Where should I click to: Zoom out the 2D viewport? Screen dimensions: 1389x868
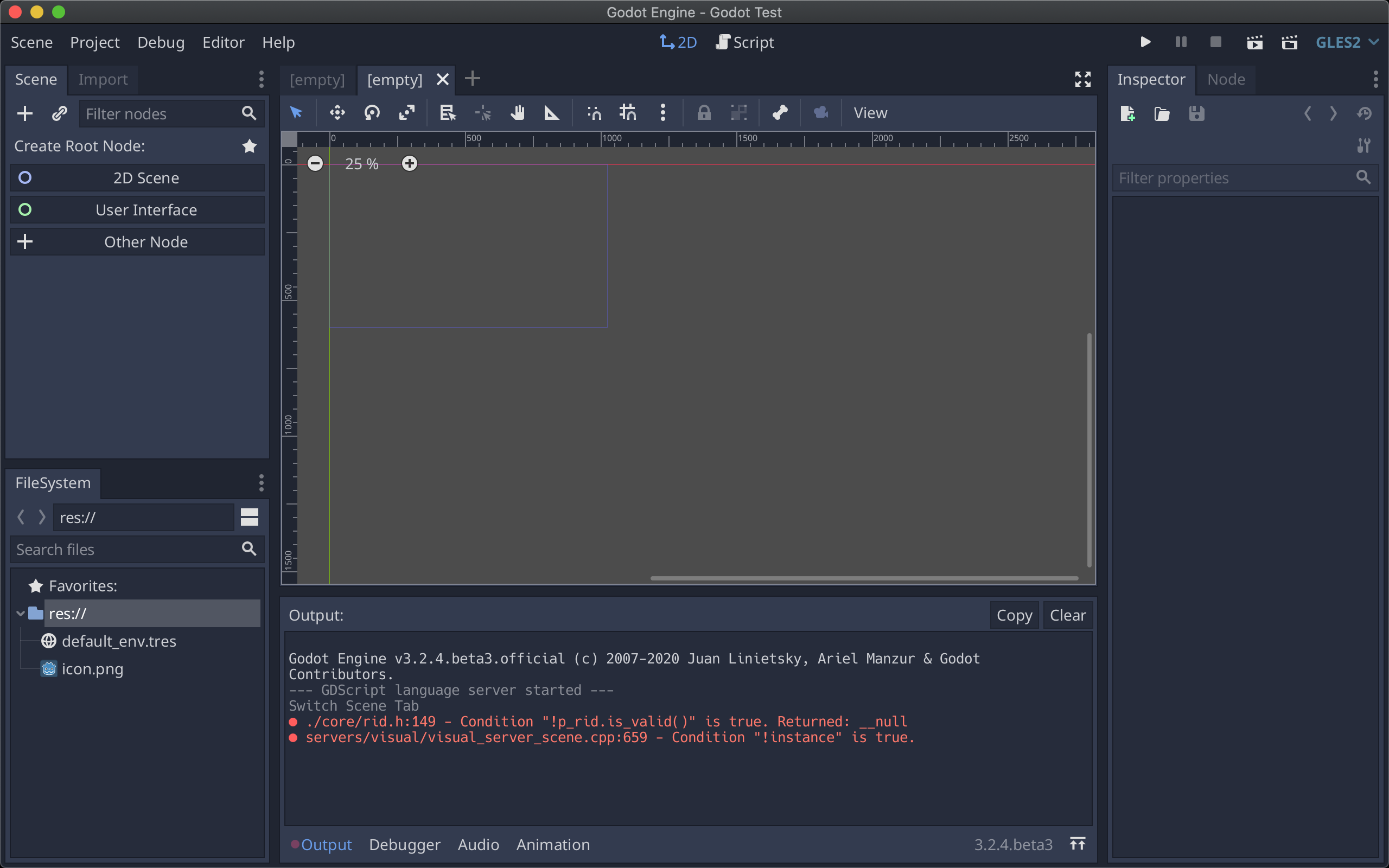coord(315,164)
